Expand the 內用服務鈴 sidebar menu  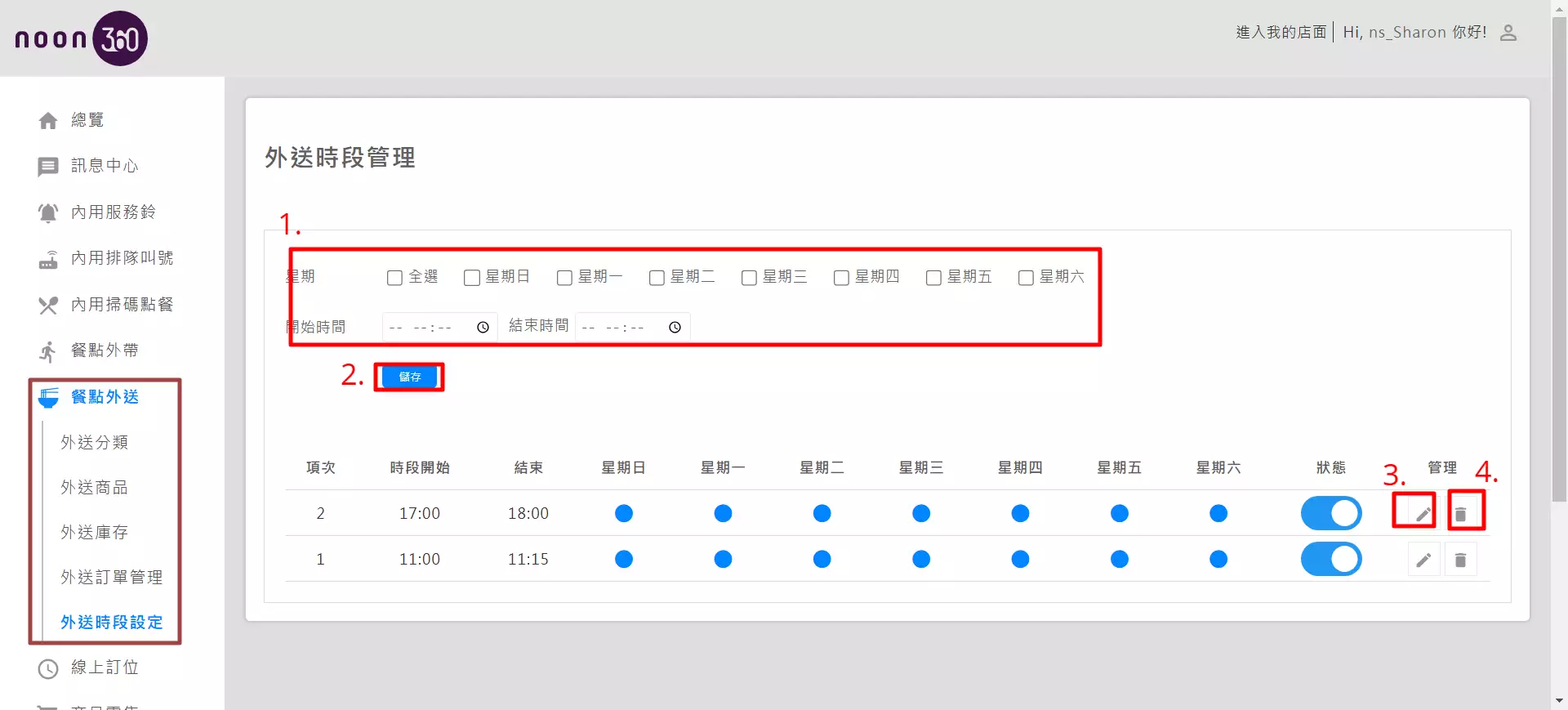point(113,212)
